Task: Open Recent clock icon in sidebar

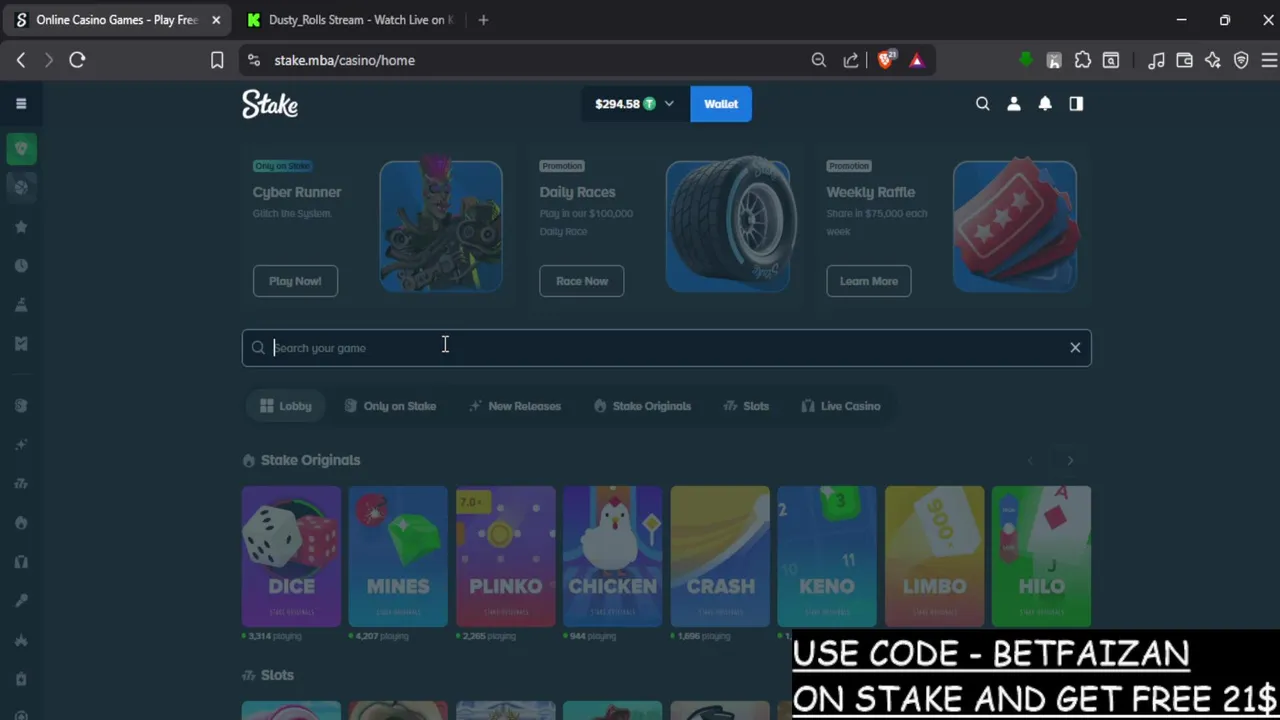Action: pyautogui.click(x=21, y=266)
